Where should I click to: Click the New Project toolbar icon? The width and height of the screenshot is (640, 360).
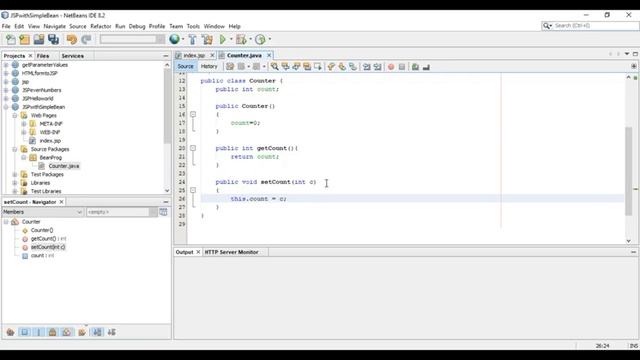click(x=24, y=40)
